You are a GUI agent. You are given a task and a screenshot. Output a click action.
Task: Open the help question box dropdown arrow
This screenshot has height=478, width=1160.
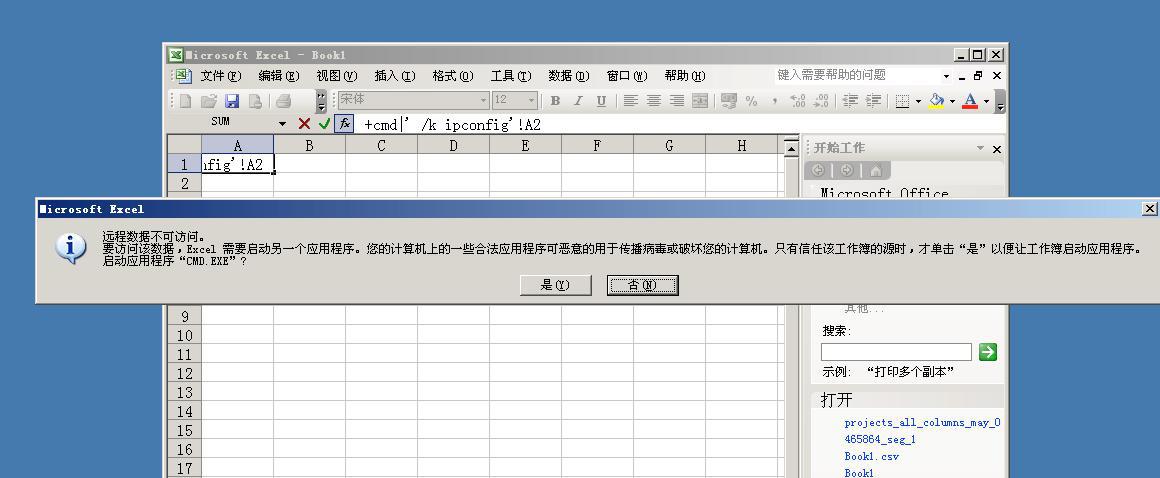(x=946, y=76)
